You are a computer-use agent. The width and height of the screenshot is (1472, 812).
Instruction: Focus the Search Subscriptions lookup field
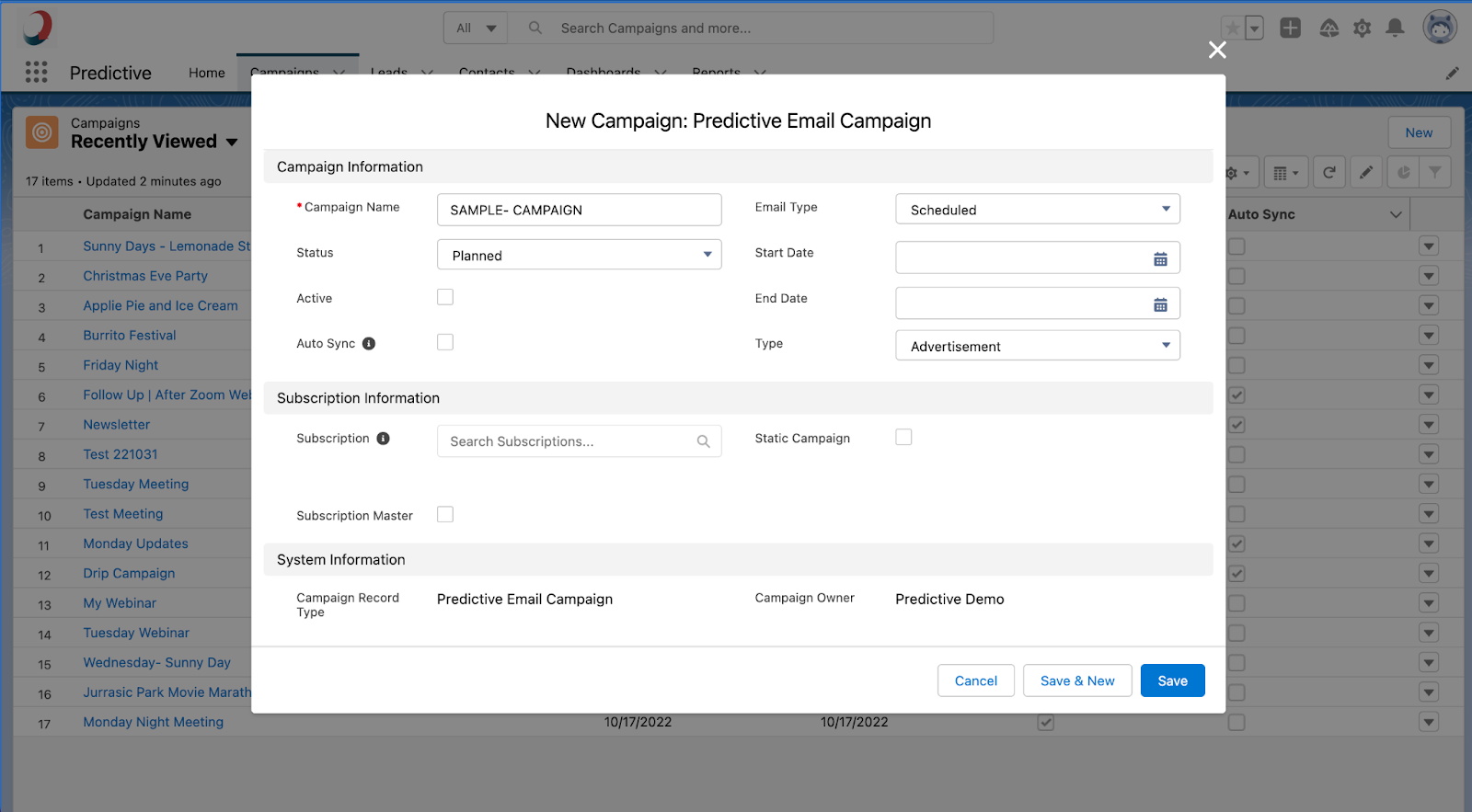570,441
